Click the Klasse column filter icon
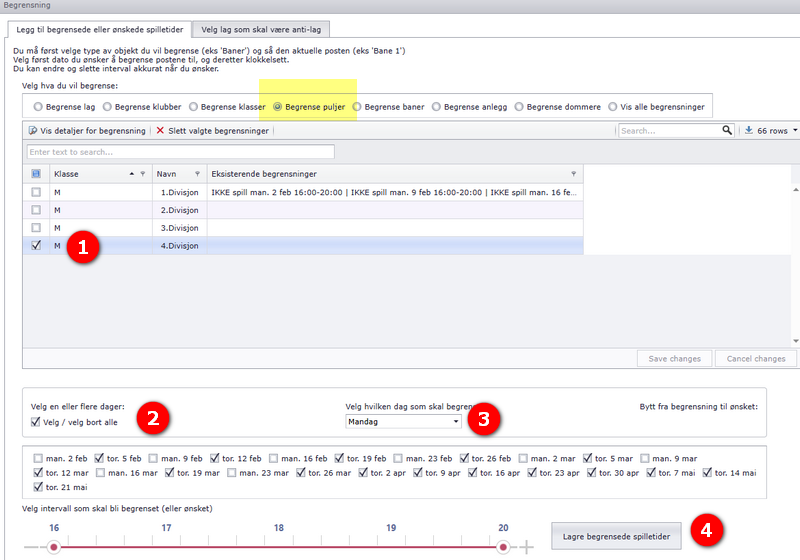Screen dimensions: 800x560 (143, 174)
